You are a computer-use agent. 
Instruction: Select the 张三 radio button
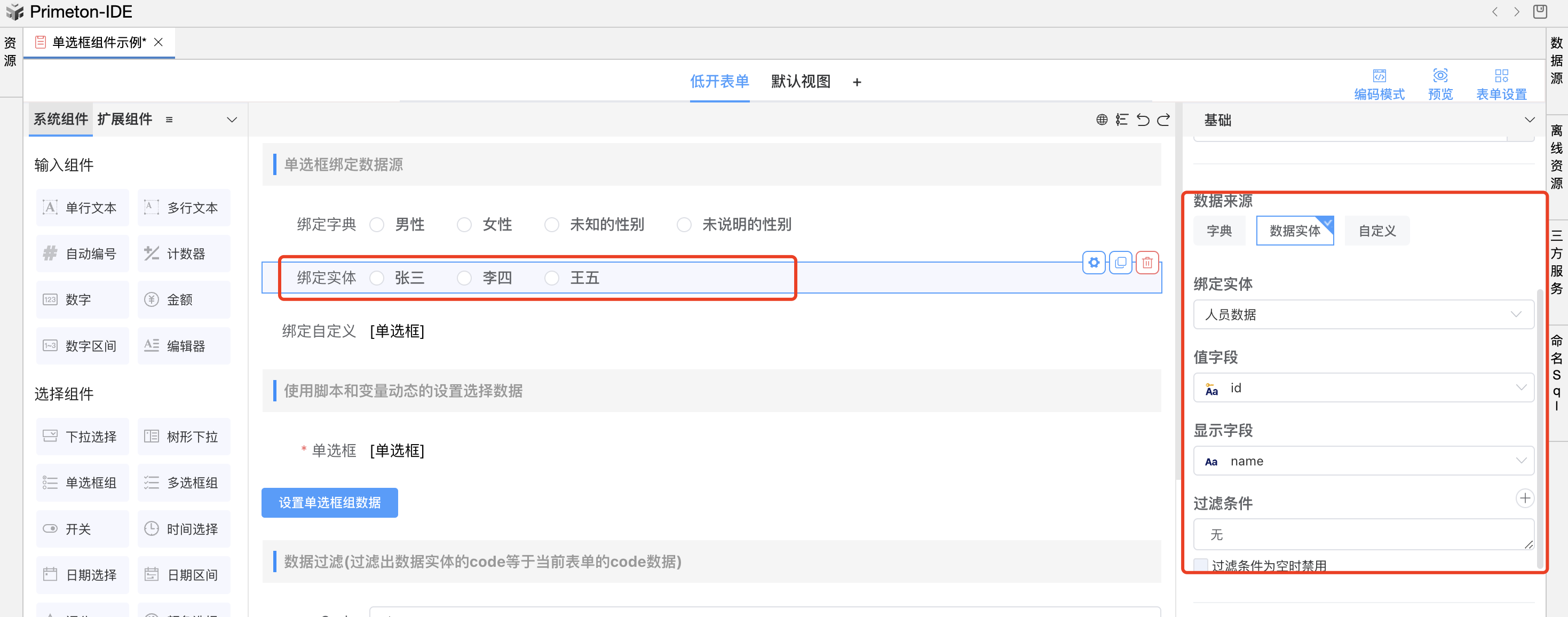click(x=377, y=278)
